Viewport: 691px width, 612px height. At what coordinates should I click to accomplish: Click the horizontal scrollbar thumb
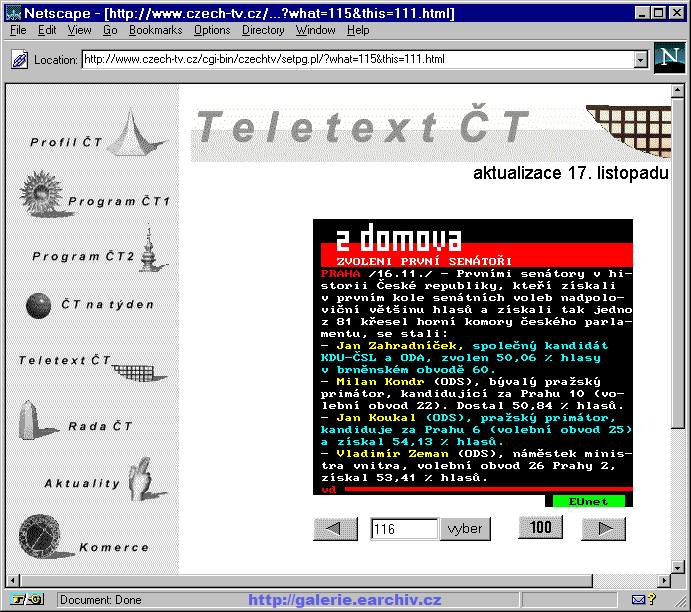click(x=307, y=580)
